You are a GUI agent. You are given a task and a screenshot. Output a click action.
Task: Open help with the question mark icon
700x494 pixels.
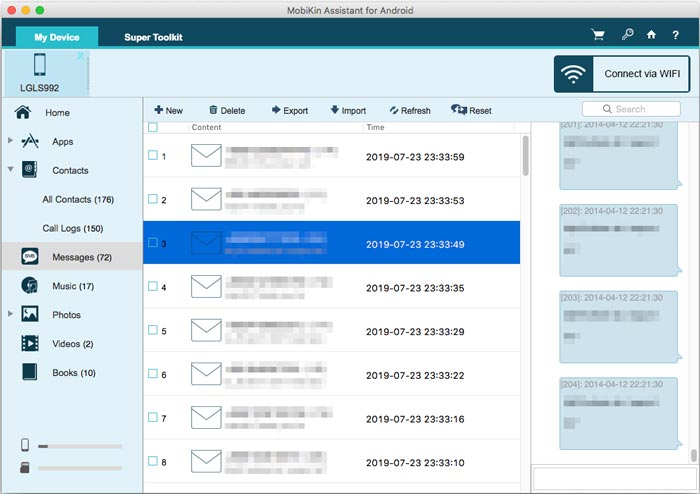pyautogui.click(x=675, y=35)
